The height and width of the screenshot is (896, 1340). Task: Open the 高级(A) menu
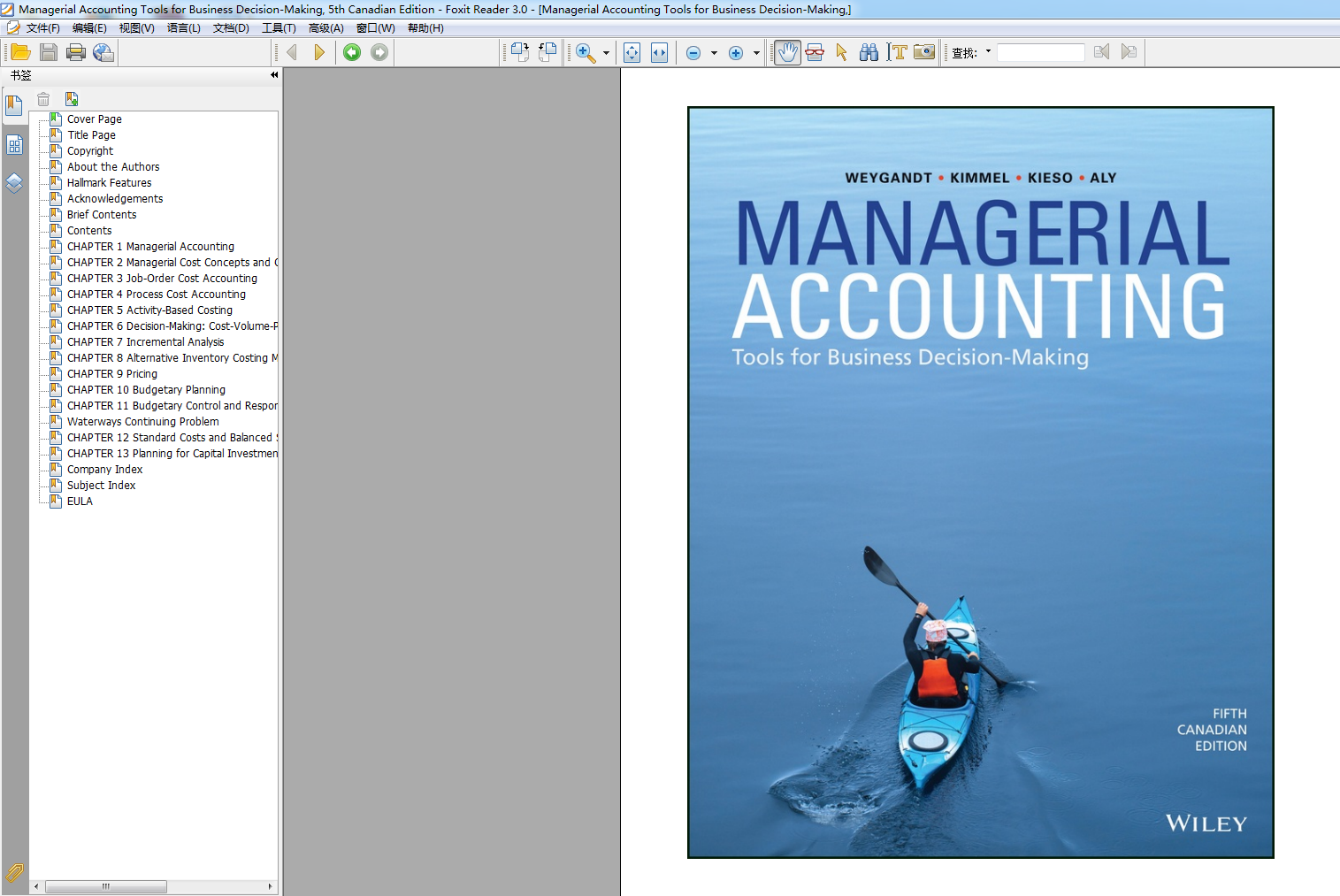[325, 28]
